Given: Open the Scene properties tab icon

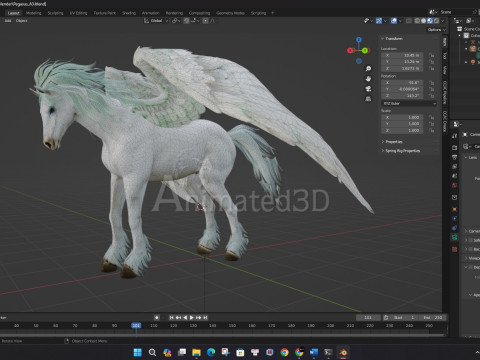Looking at the screenshot, I should click(x=454, y=176).
